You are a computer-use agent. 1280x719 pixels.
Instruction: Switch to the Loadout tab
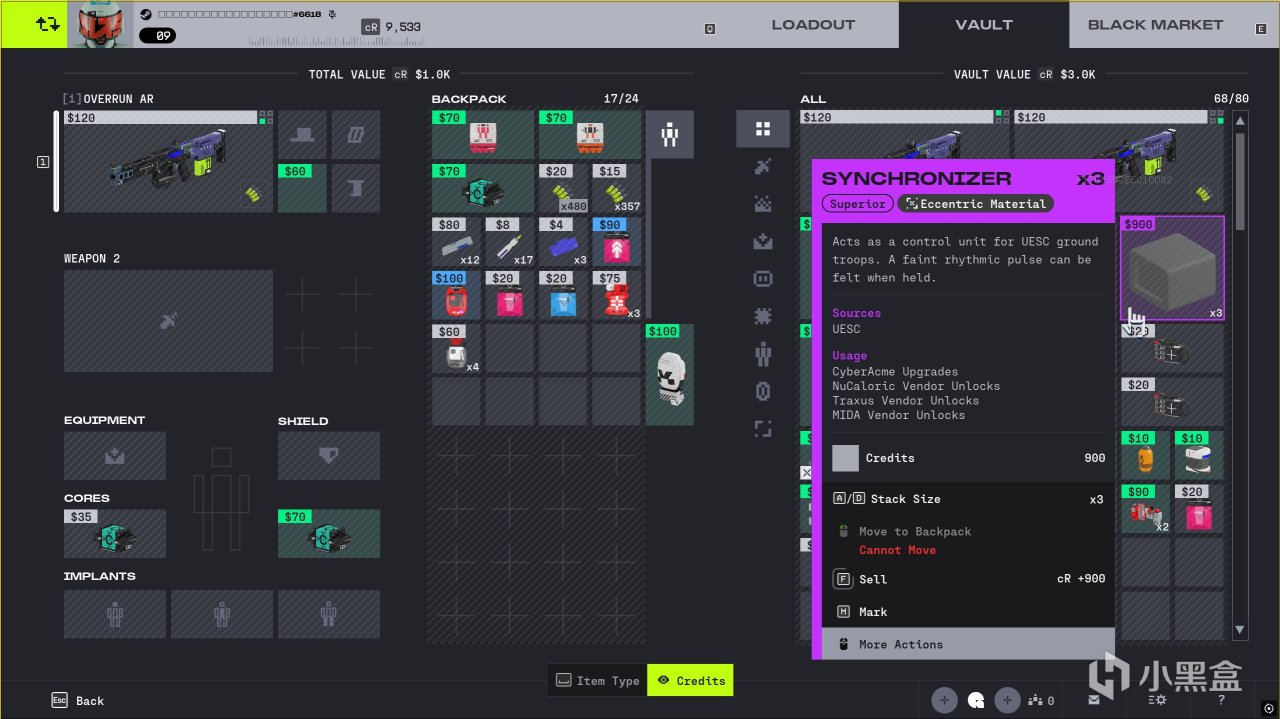[x=813, y=24]
